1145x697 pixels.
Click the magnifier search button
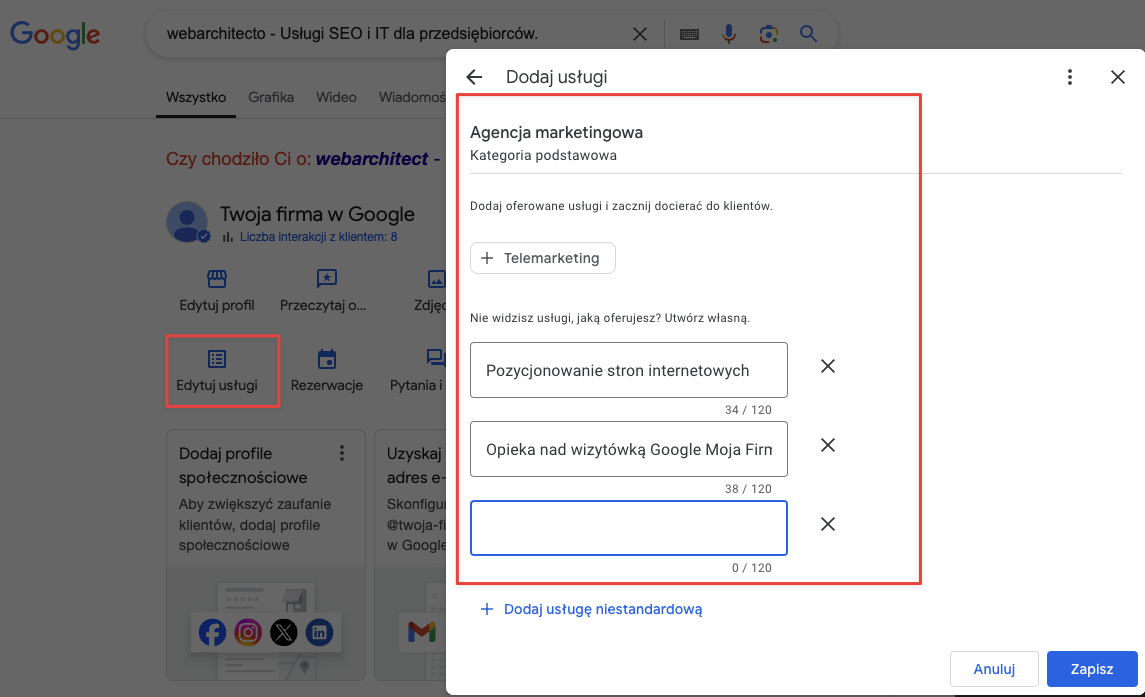click(808, 34)
